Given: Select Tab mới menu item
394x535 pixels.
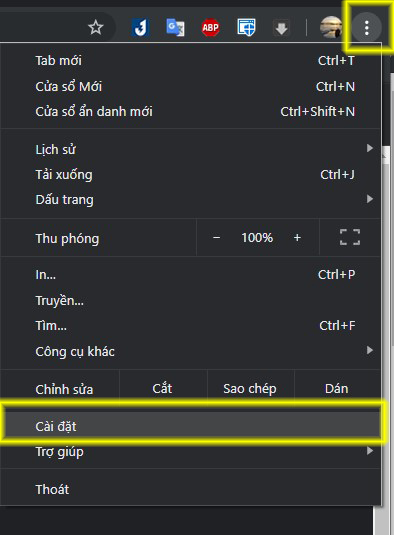Looking at the screenshot, I should click(x=190, y=61).
